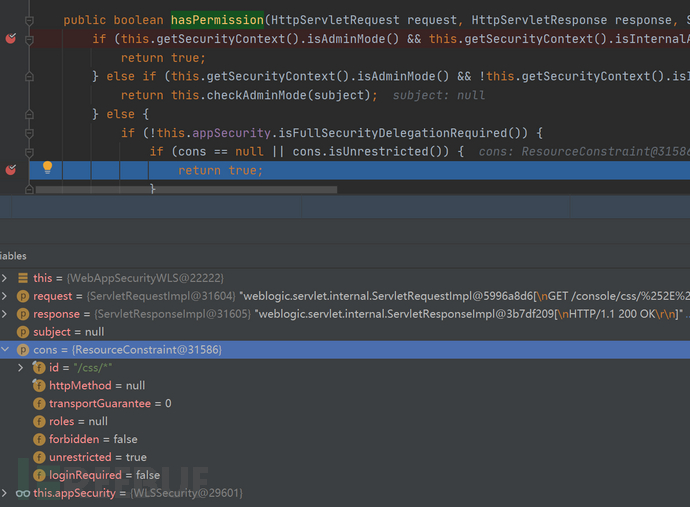Collapse fold marker at isFullSecurityDelegationRequired line
Screen dimensions: 690x507
(x=29, y=133)
